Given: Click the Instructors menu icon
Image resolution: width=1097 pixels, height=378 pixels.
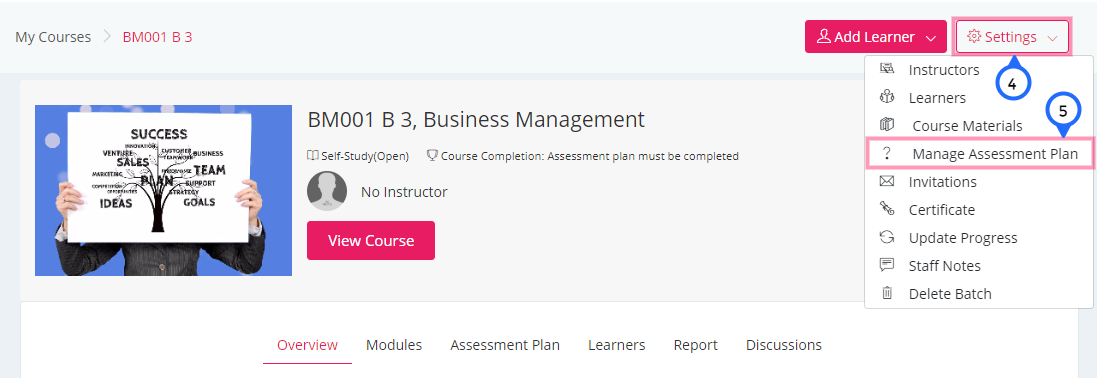Looking at the screenshot, I should [886, 69].
